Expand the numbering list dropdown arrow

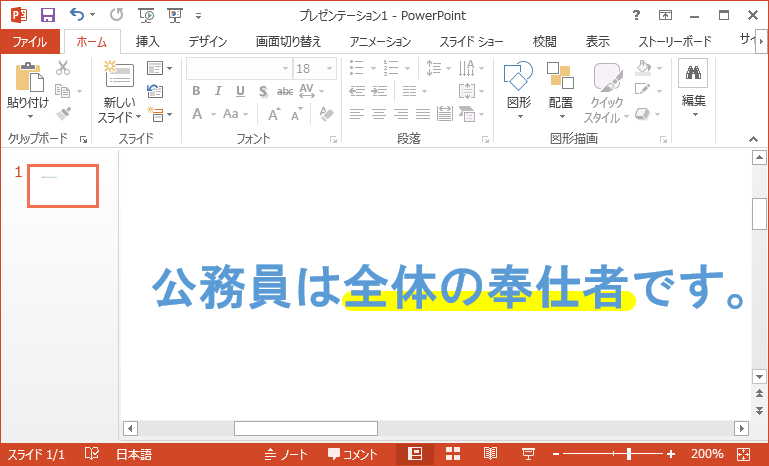click(407, 69)
